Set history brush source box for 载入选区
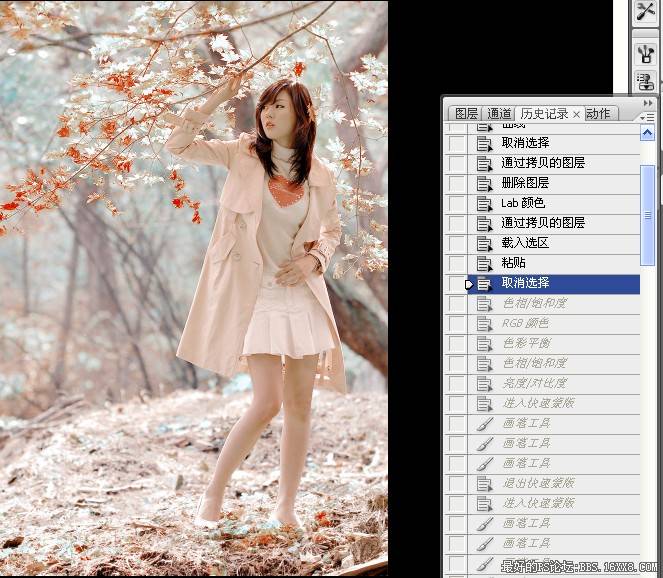 457,244
